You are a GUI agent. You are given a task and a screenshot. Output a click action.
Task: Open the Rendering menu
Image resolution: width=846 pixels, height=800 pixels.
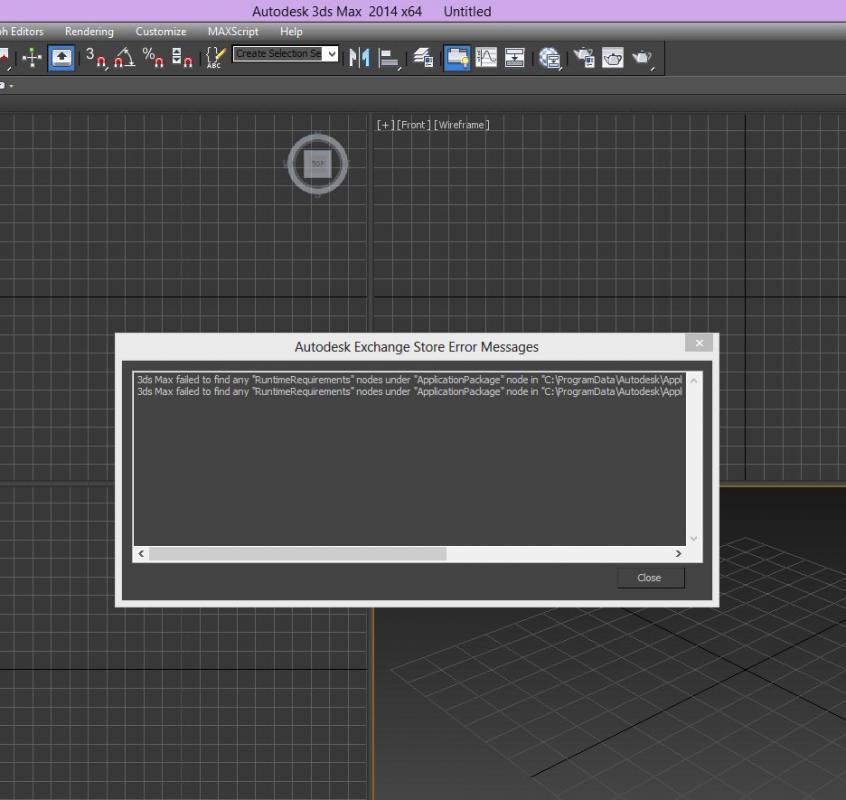click(x=89, y=31)
